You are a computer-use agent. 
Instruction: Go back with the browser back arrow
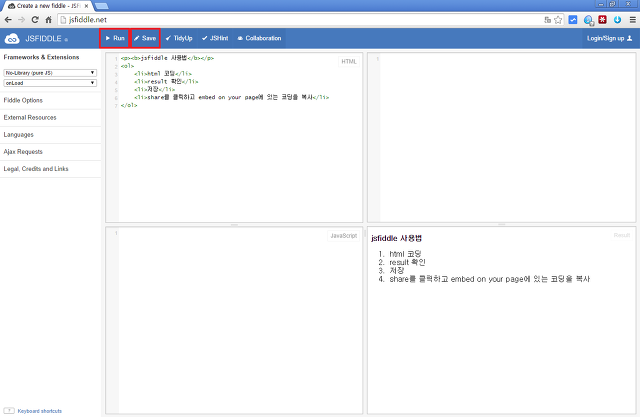(x=8, y=20)
